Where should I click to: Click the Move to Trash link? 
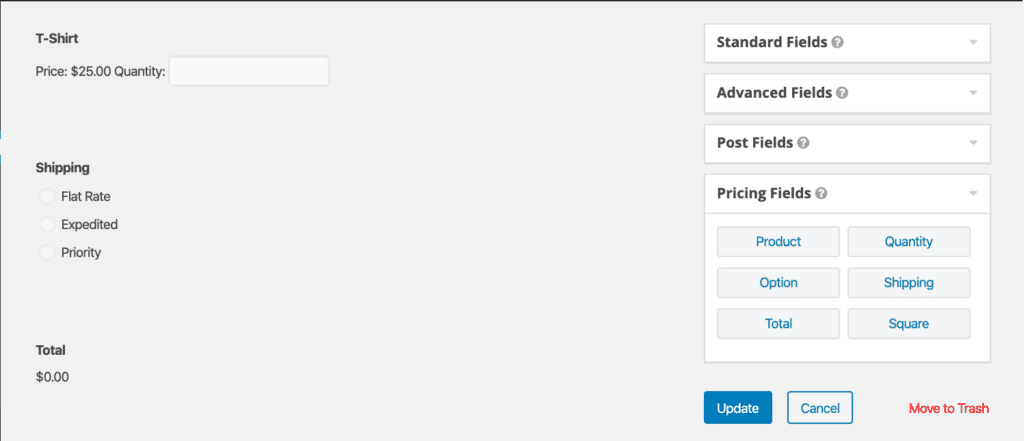949,408
